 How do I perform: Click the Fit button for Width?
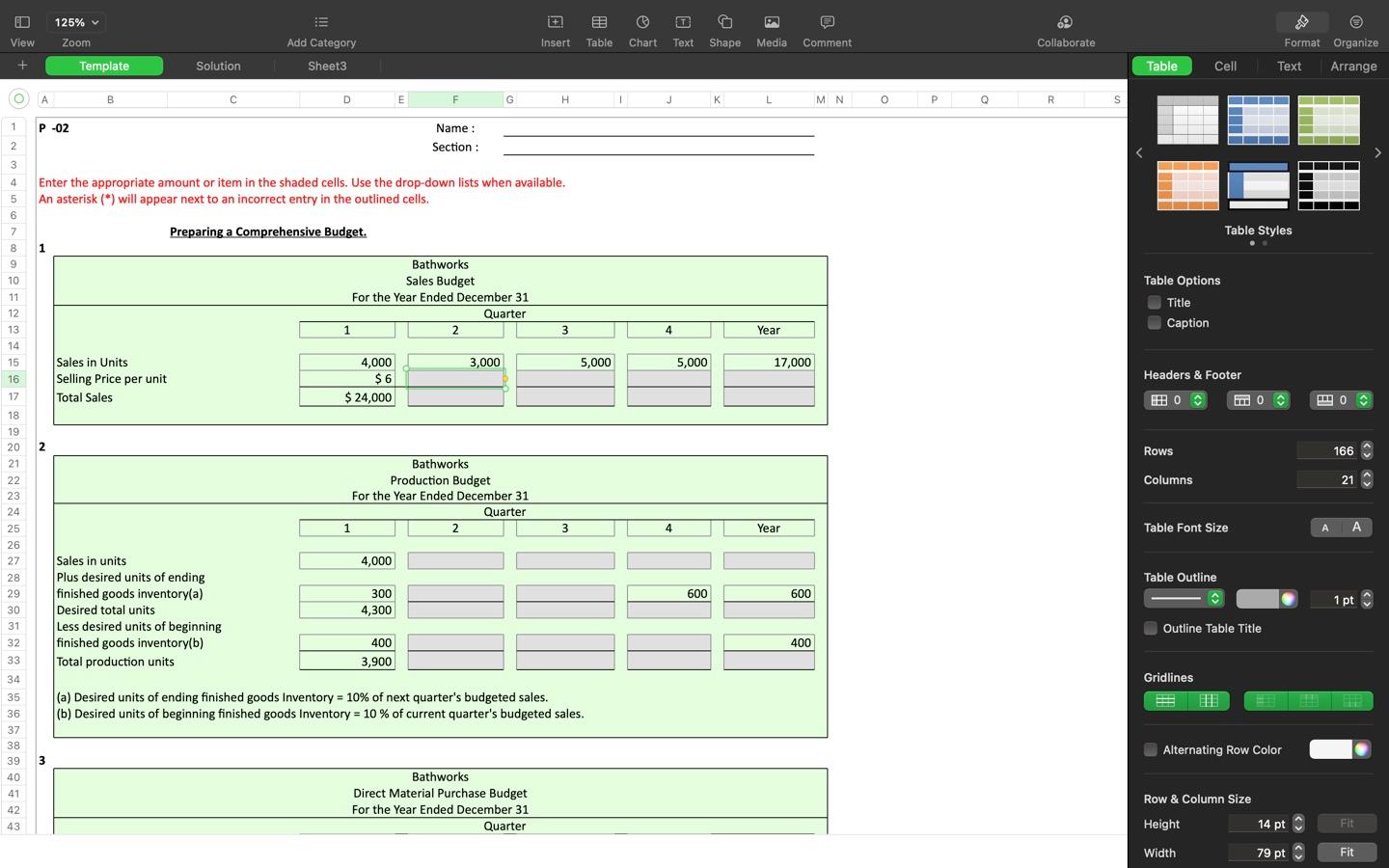(1347, 853)
